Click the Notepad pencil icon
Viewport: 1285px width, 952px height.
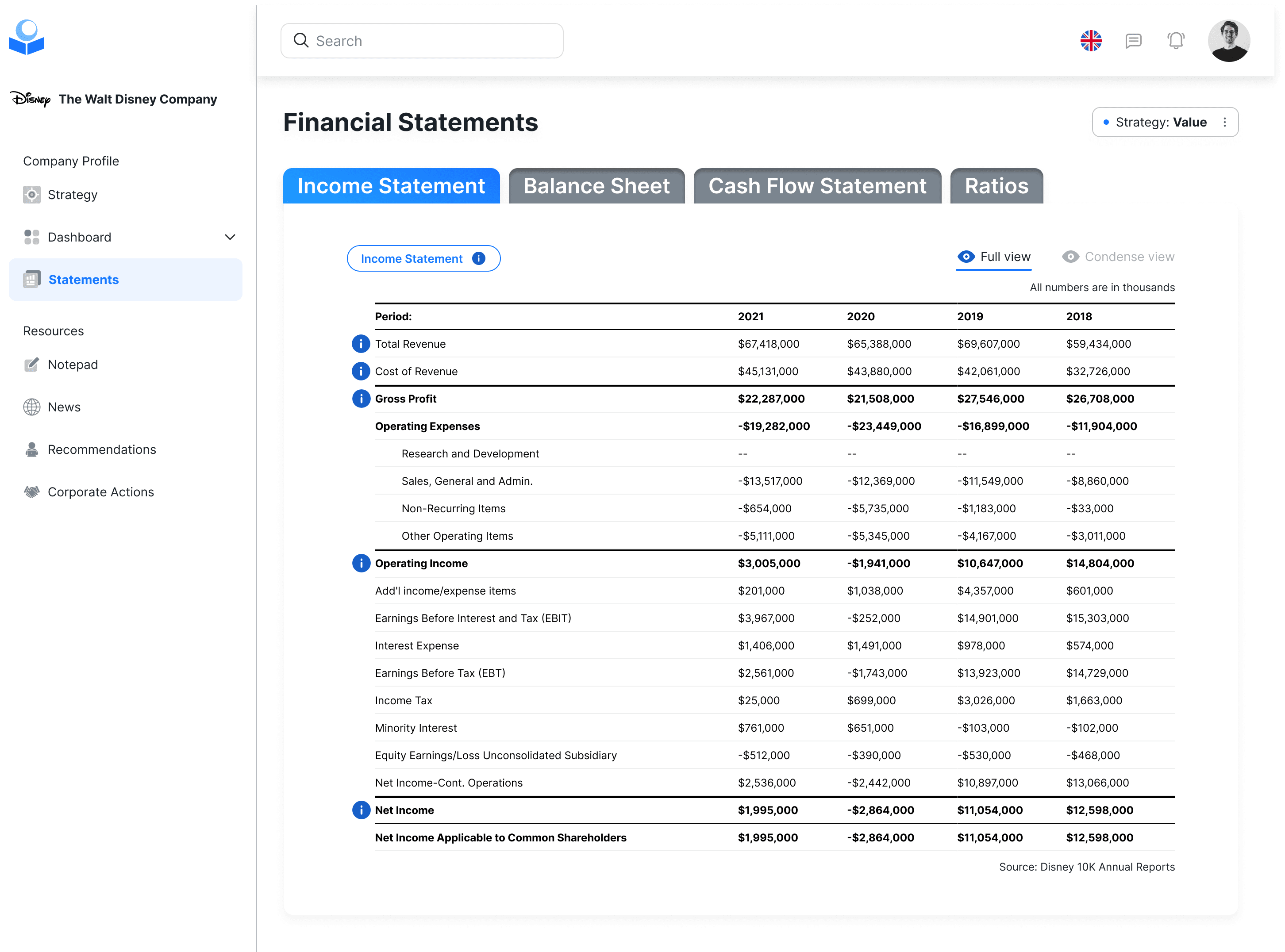(32, 365)
